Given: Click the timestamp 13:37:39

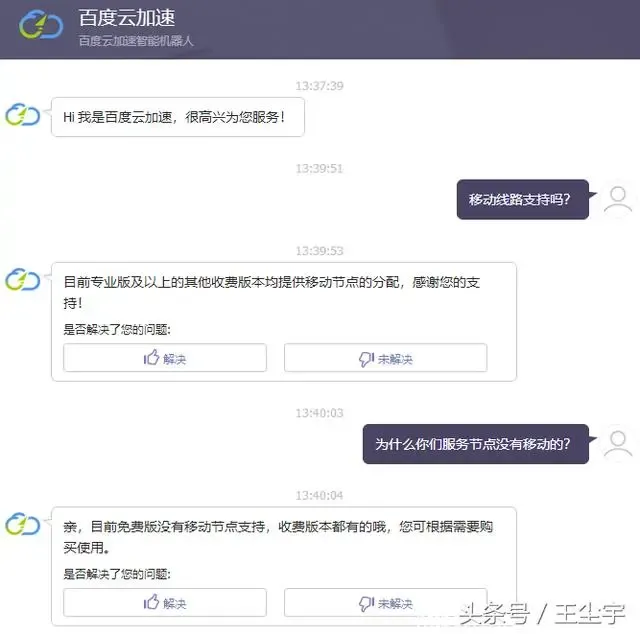Looking at the screenshot, I should (x=320, y=86).
